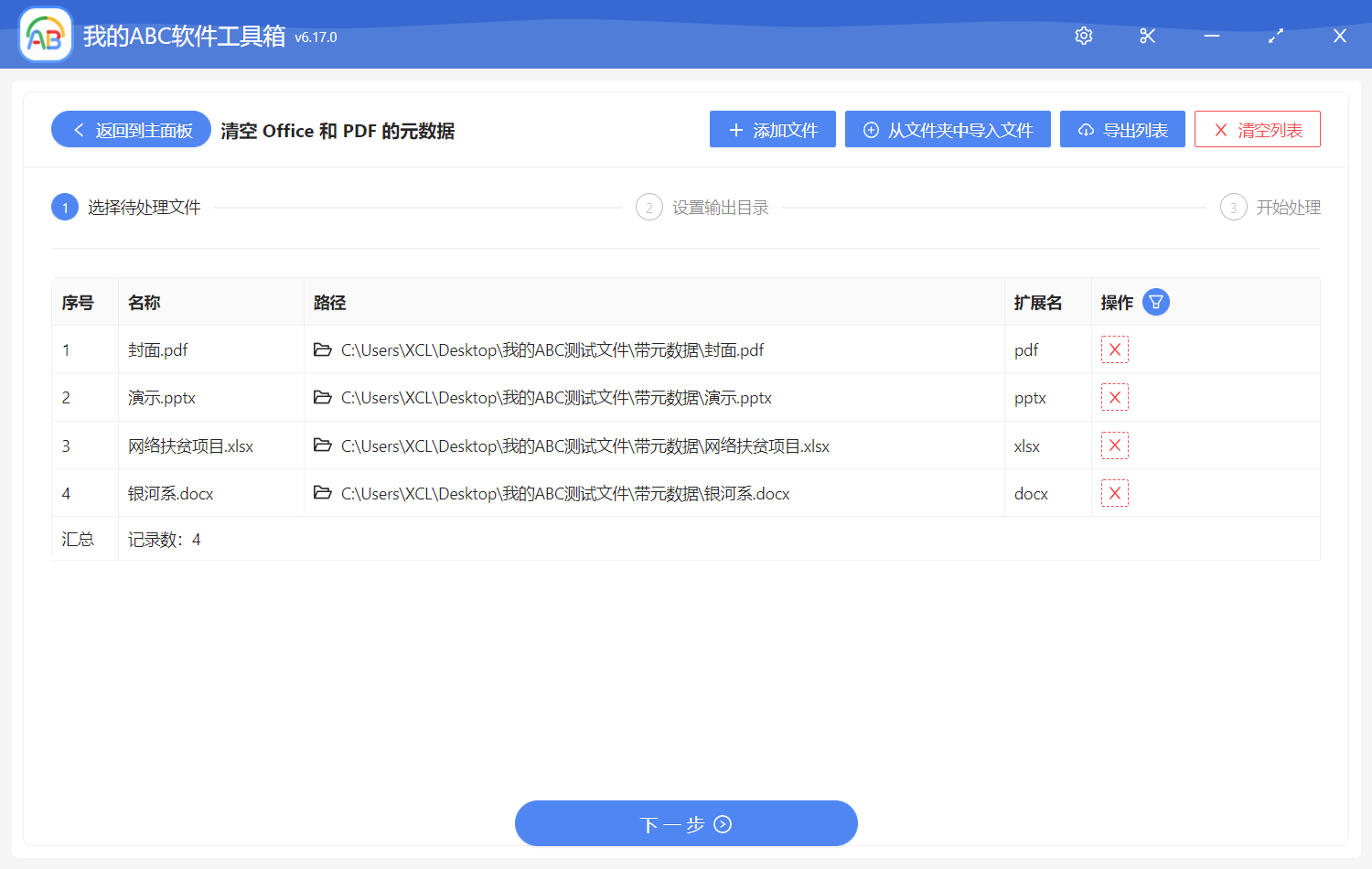Viewport: 1372px width, 869px height.
Task: Click the ABC toolbox app logo
Action: click(x=46, y=36)
